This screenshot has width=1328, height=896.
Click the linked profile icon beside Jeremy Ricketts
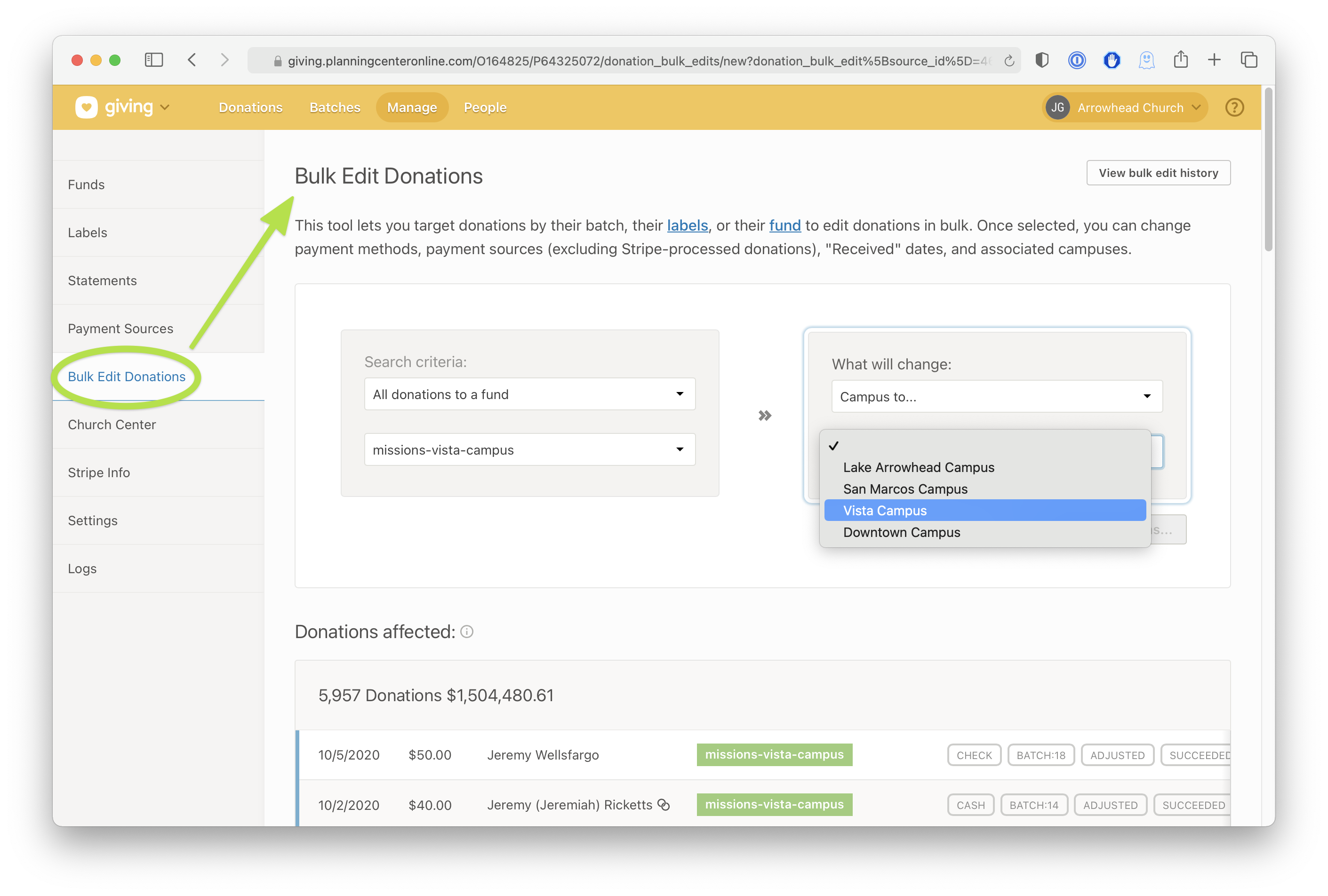tap(664, 805)
